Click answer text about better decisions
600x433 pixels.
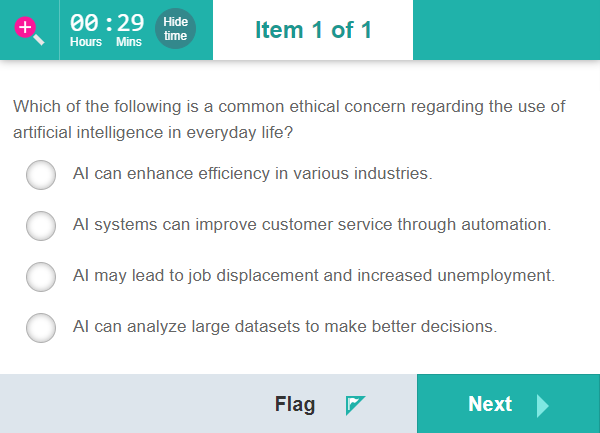(285, 326)
